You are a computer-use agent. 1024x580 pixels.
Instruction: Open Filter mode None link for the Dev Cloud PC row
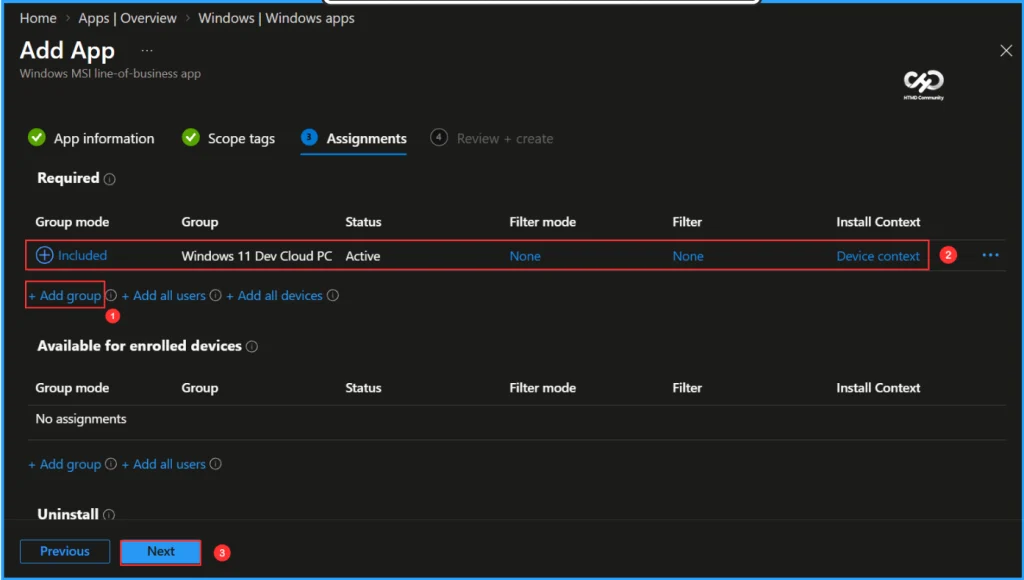tap(525, 256)
